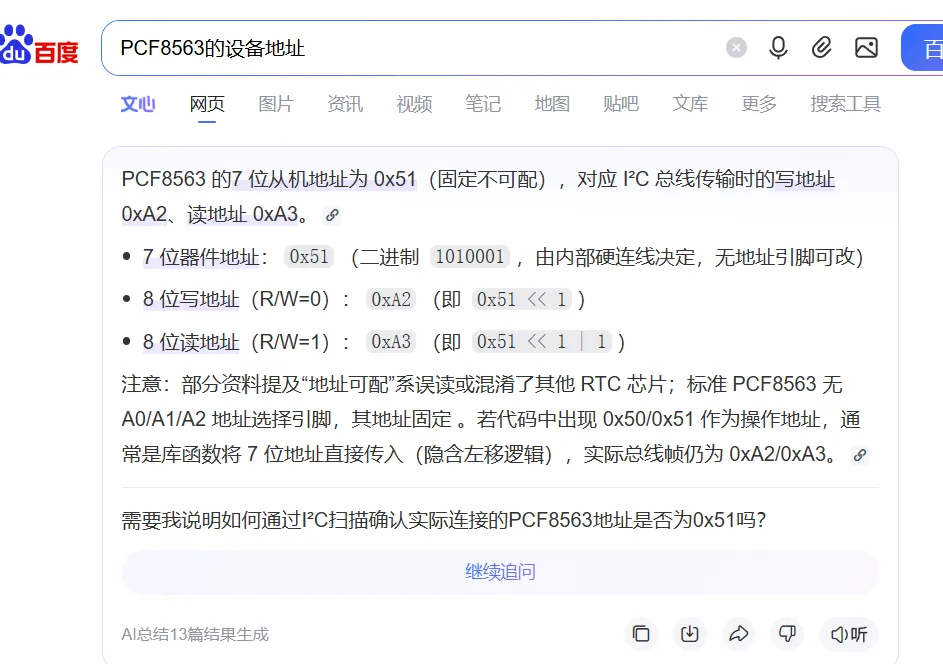The width and height of the screenshot is (943, 664).
Task: Select the 网页 tab
Action: [x=207, y=104]
